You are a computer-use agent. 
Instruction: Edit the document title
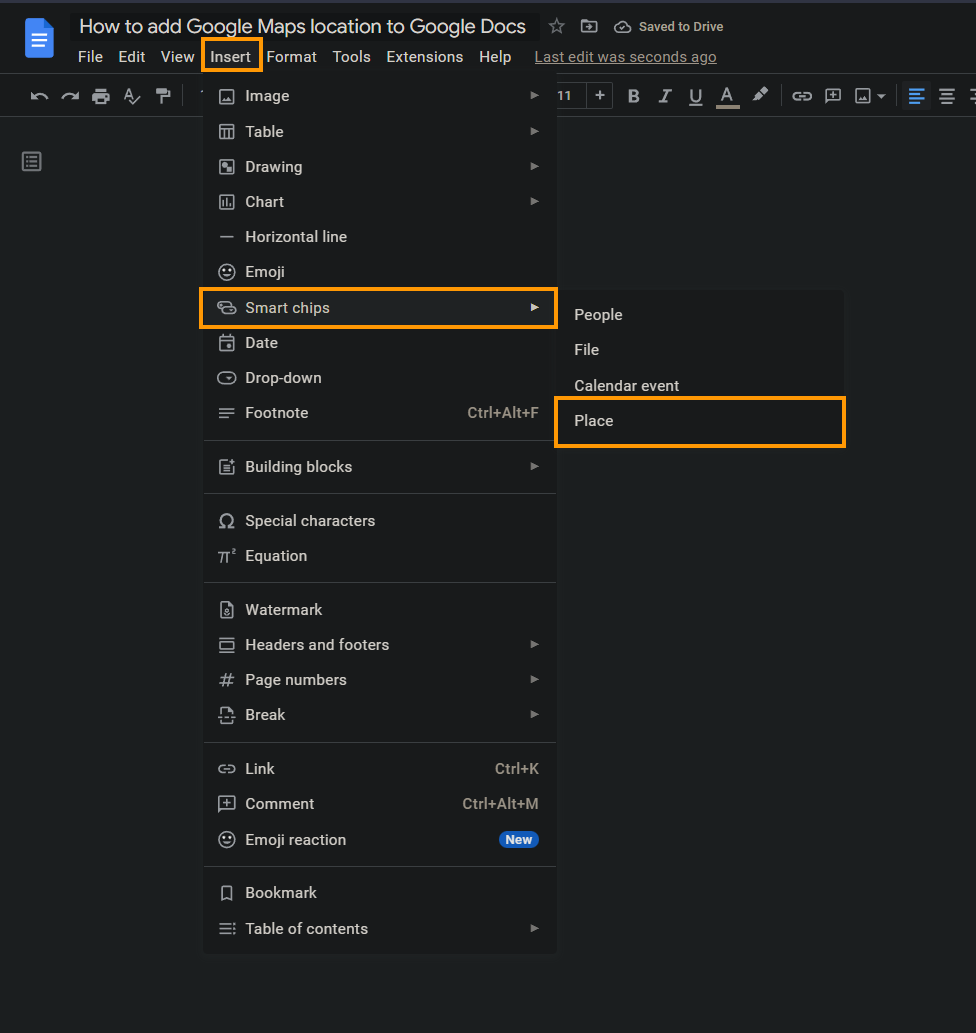[302, 26]
